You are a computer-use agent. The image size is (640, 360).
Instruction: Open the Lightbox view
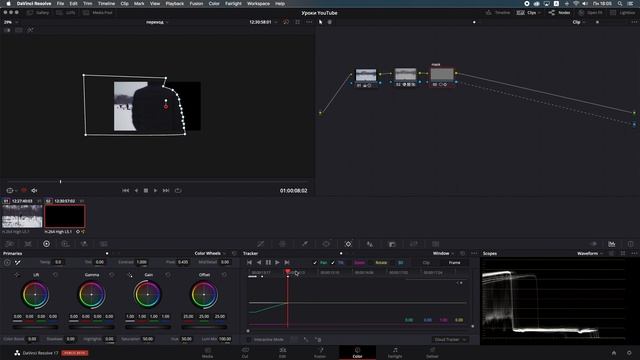coord(623,13)
